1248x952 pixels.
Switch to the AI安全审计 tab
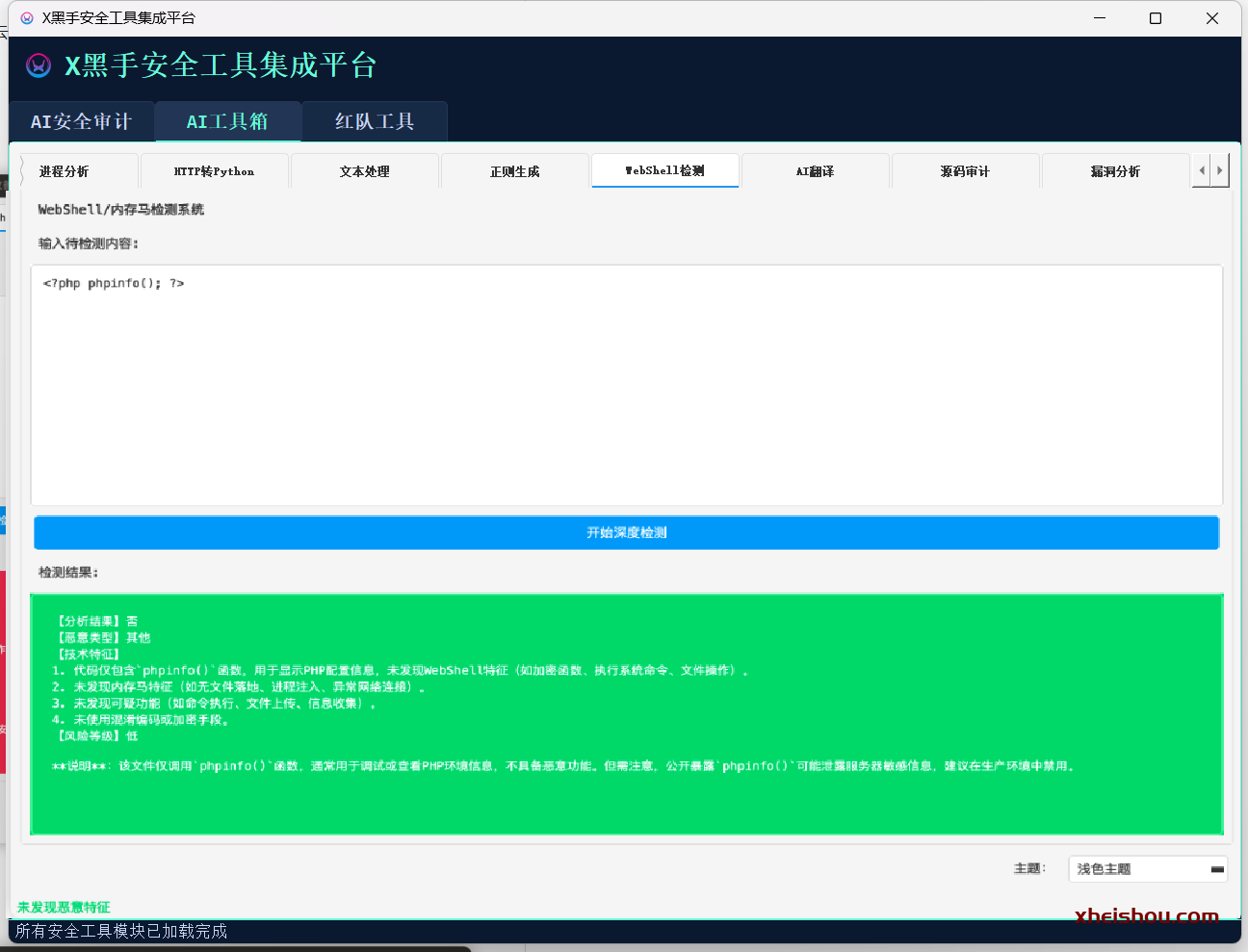click(82, 121)
